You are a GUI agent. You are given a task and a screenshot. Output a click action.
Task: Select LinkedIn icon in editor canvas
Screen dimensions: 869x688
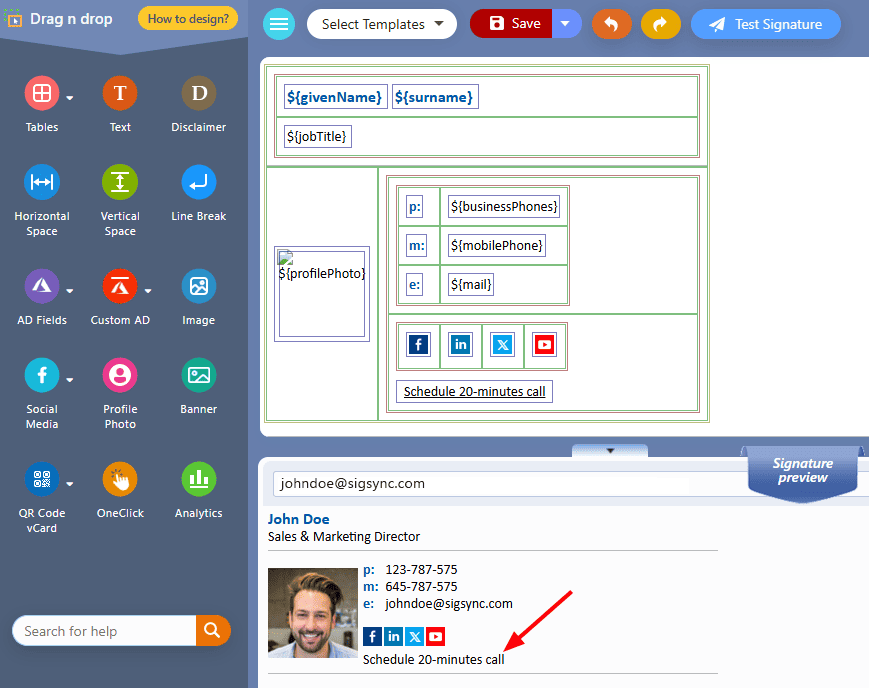(461, 345)
